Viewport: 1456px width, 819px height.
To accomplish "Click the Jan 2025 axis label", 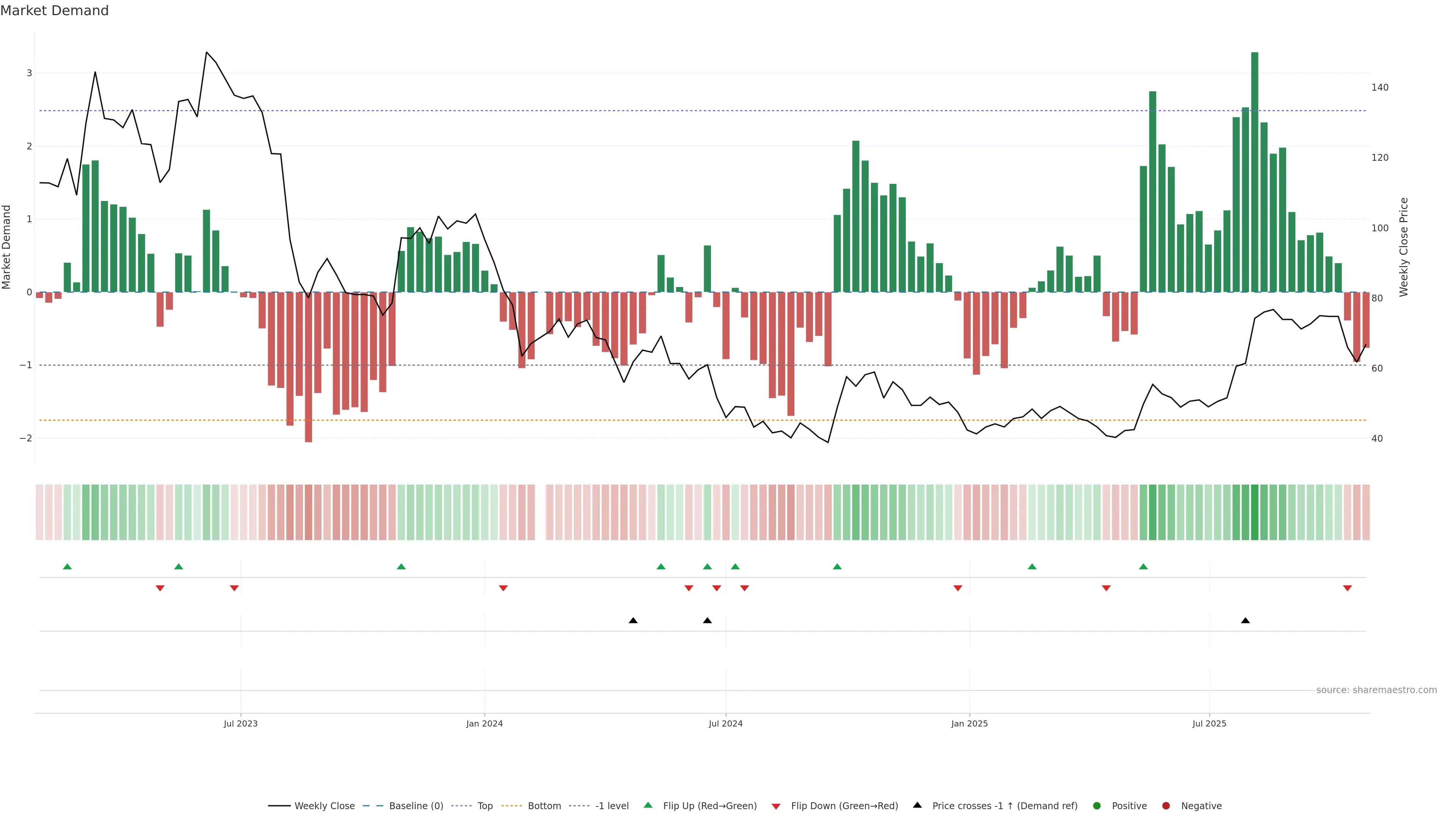I will click(x=970, y=724).
